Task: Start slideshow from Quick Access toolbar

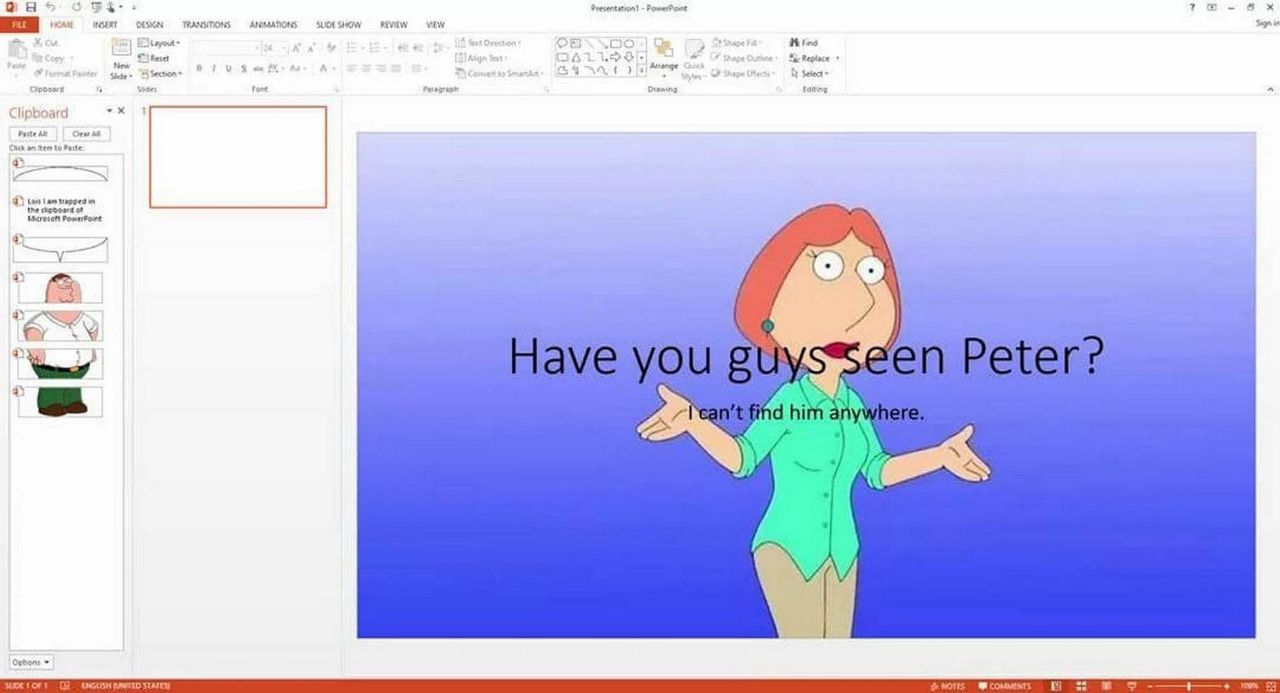Action: pos(97,8)
